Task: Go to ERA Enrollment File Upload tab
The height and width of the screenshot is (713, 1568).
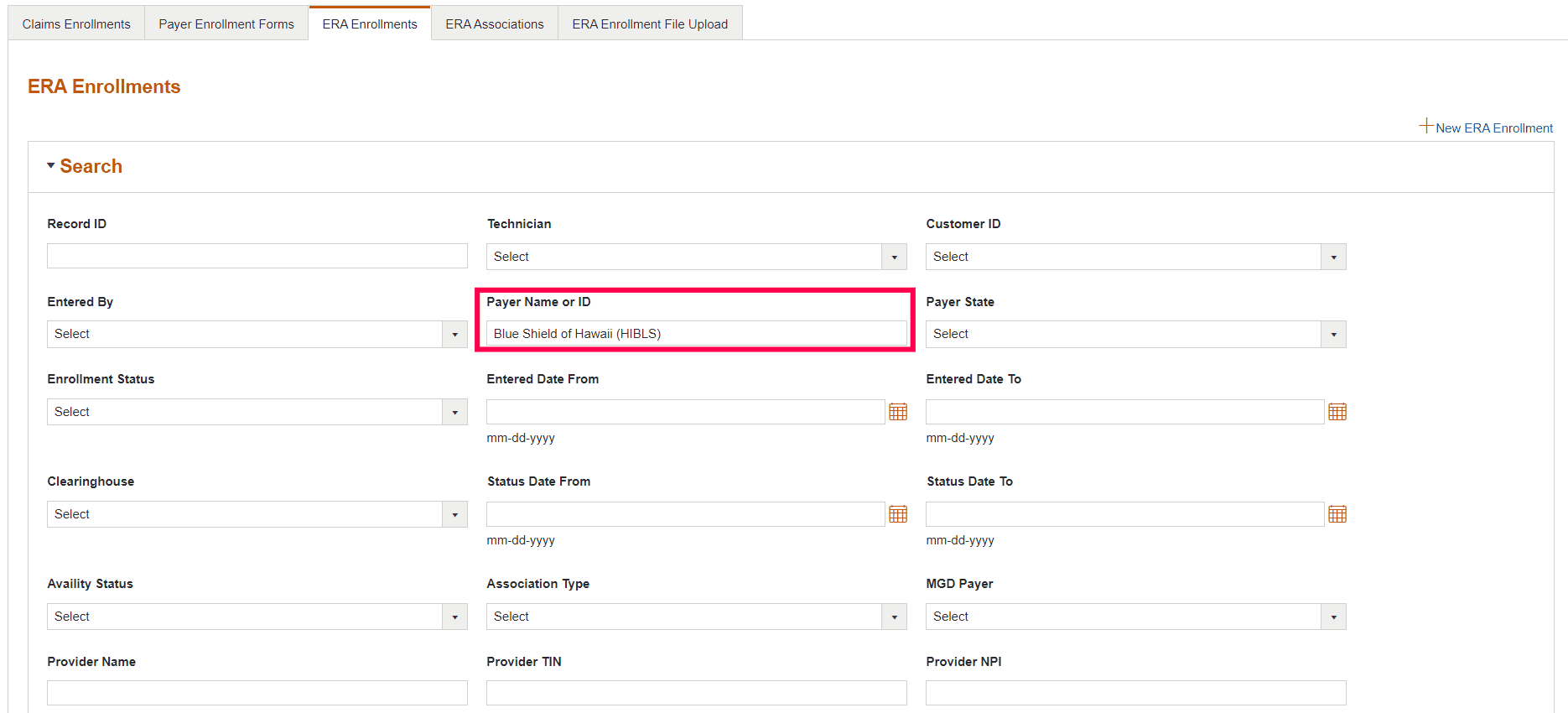Action: (x=650, y=24)
